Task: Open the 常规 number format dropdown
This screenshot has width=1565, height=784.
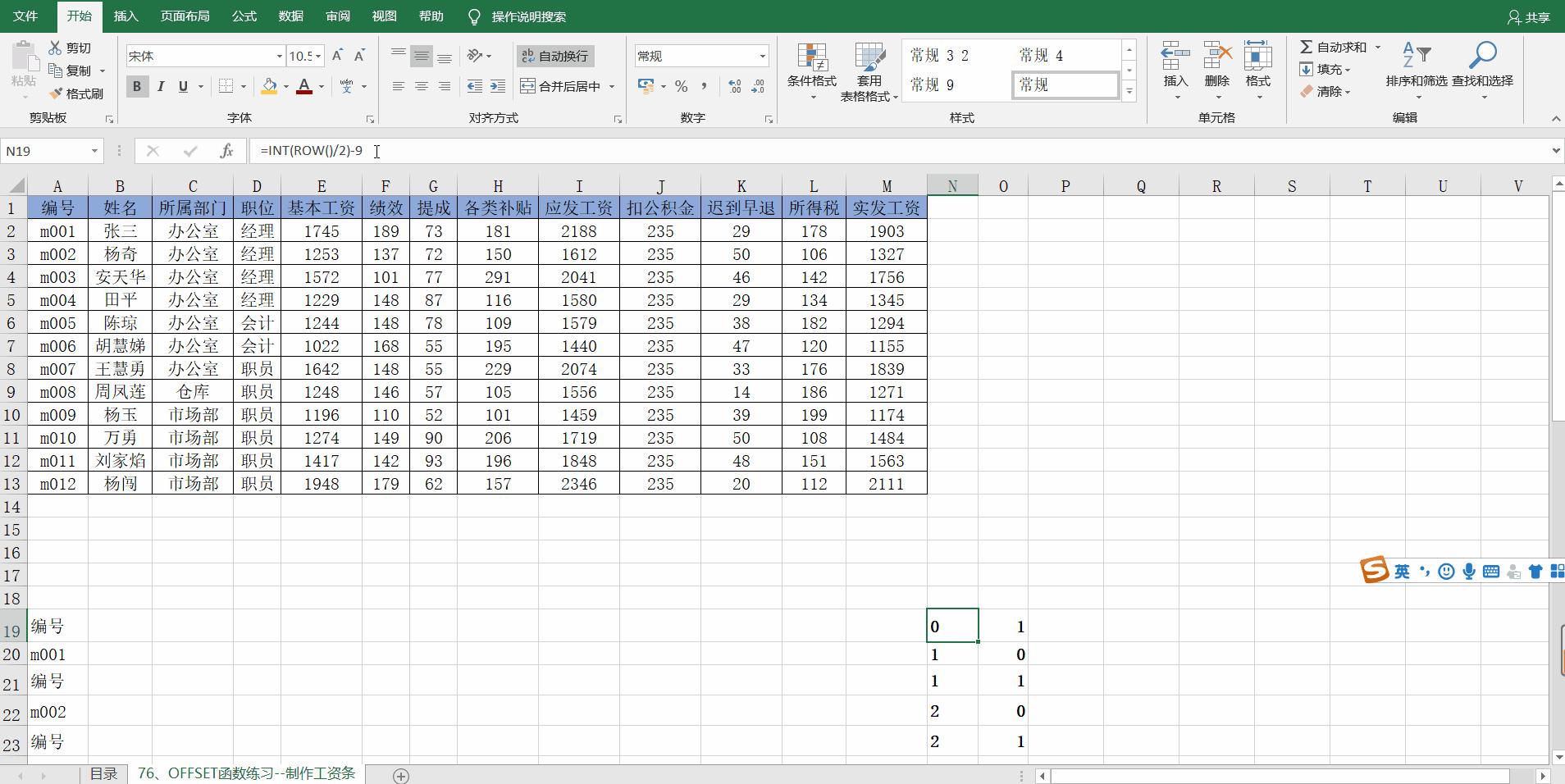Action: point(763,55)
